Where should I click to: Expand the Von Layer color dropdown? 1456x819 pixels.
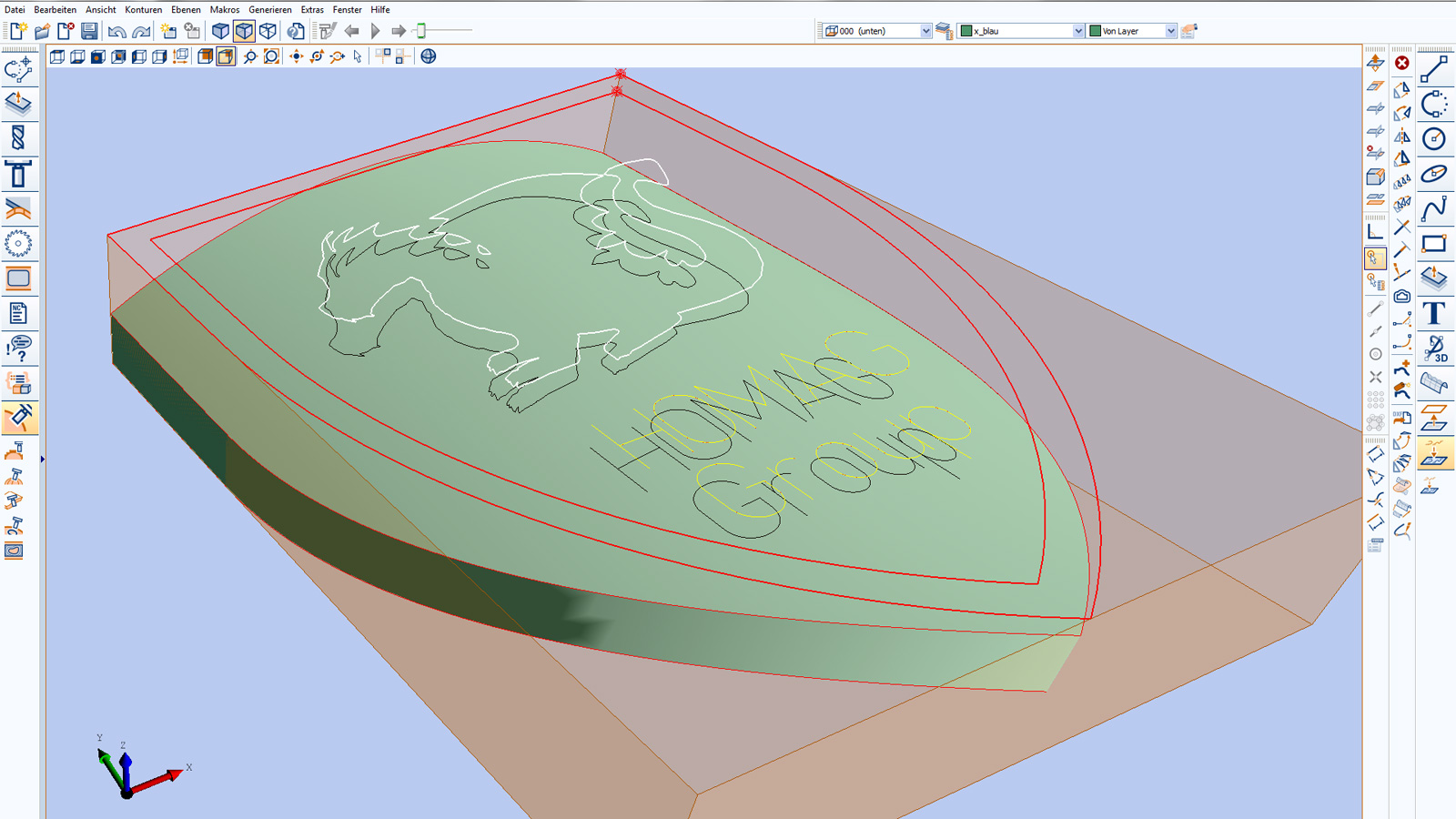[x=1170, y=31]
